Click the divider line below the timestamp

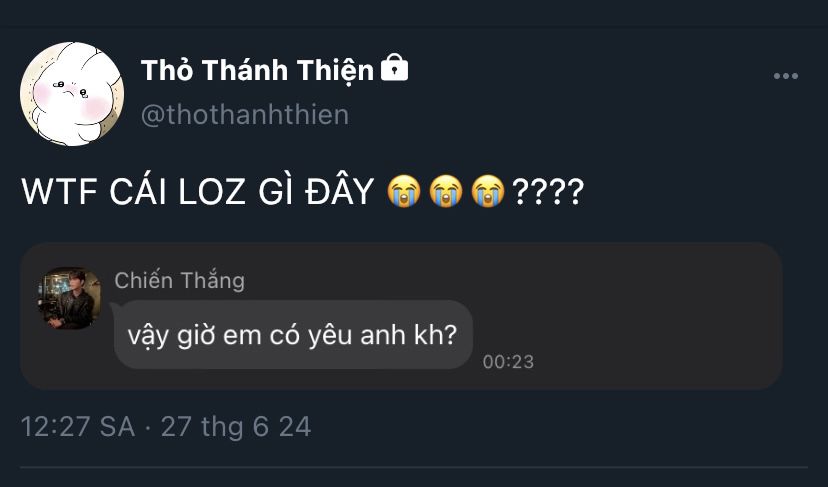coord(414,467)
